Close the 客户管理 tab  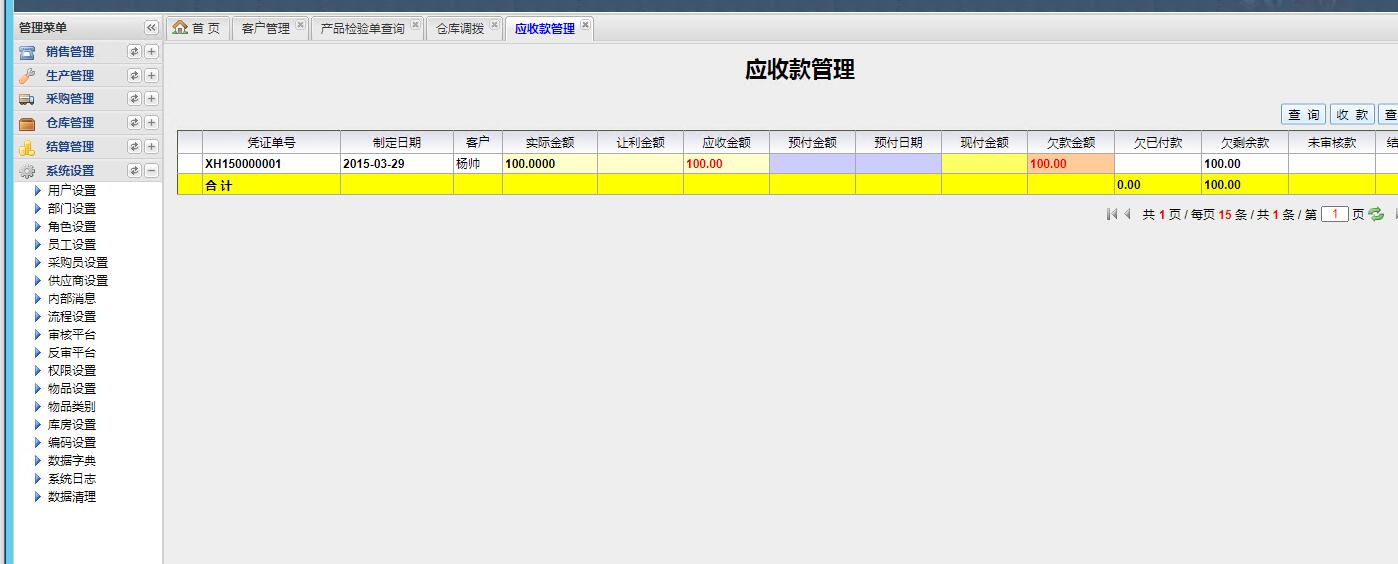300,25
